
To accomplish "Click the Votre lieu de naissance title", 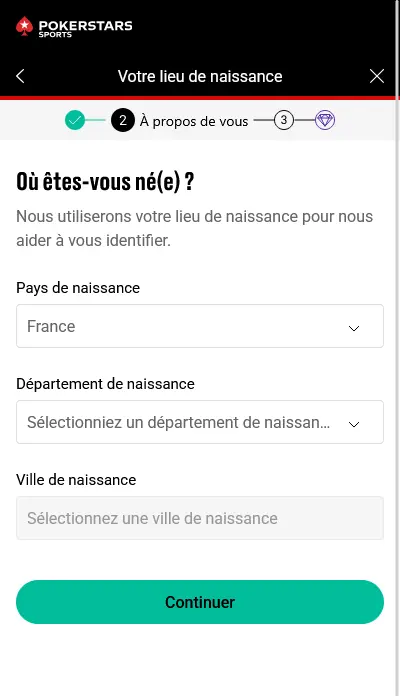I will [200, 76].
